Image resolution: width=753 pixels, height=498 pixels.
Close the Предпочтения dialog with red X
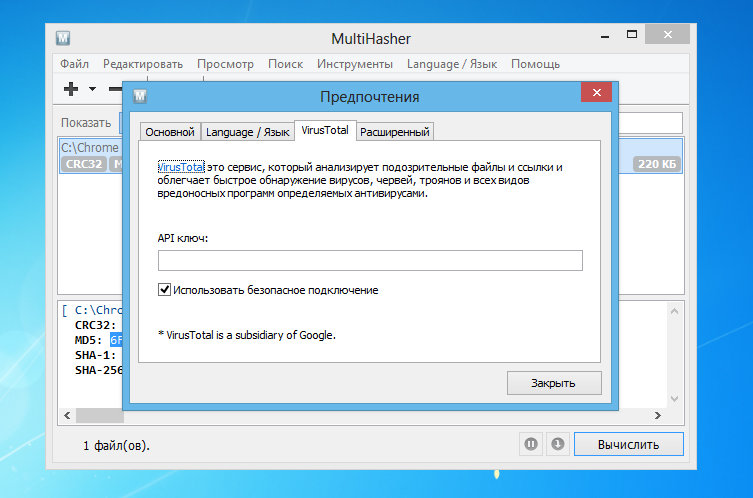click(596, 92)
